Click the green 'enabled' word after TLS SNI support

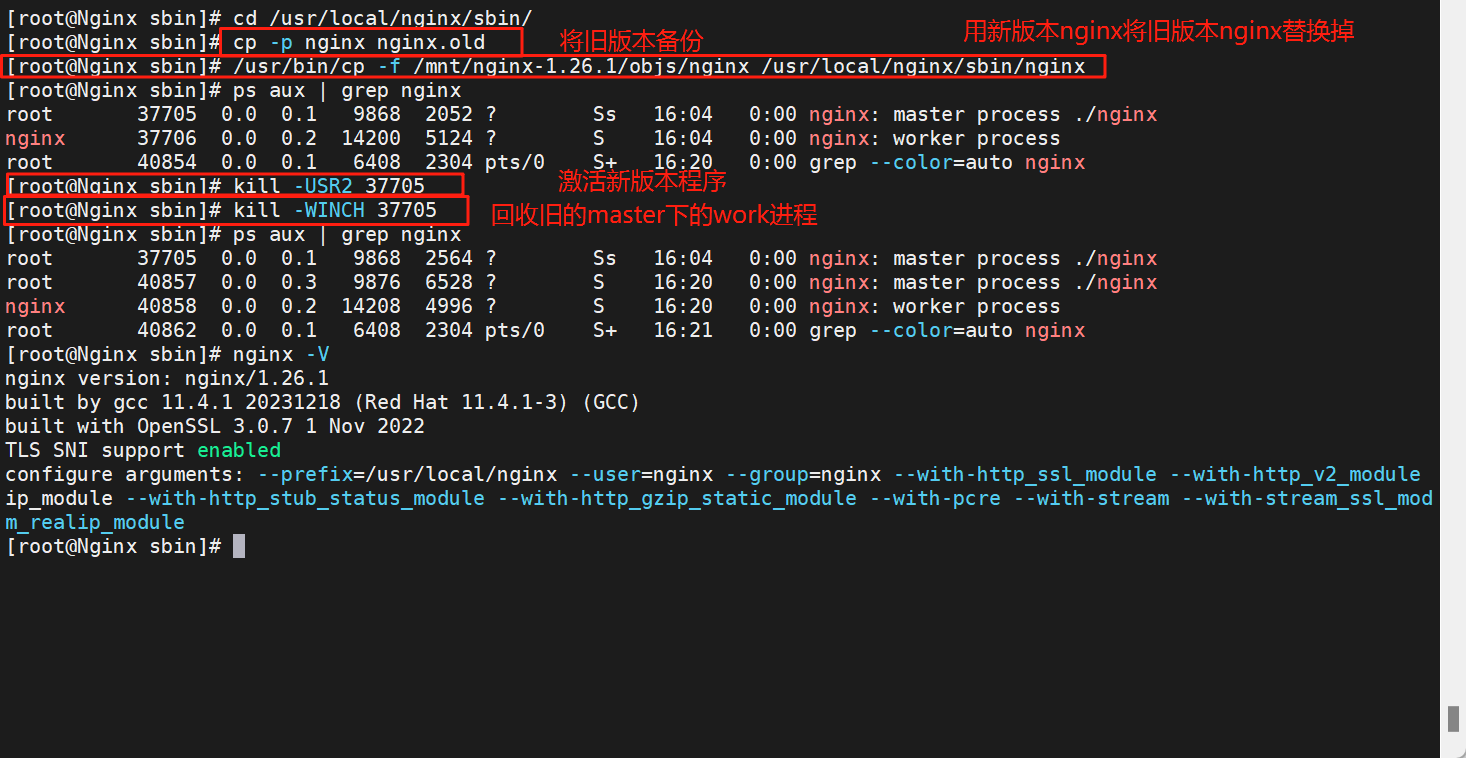coord(239,450)
